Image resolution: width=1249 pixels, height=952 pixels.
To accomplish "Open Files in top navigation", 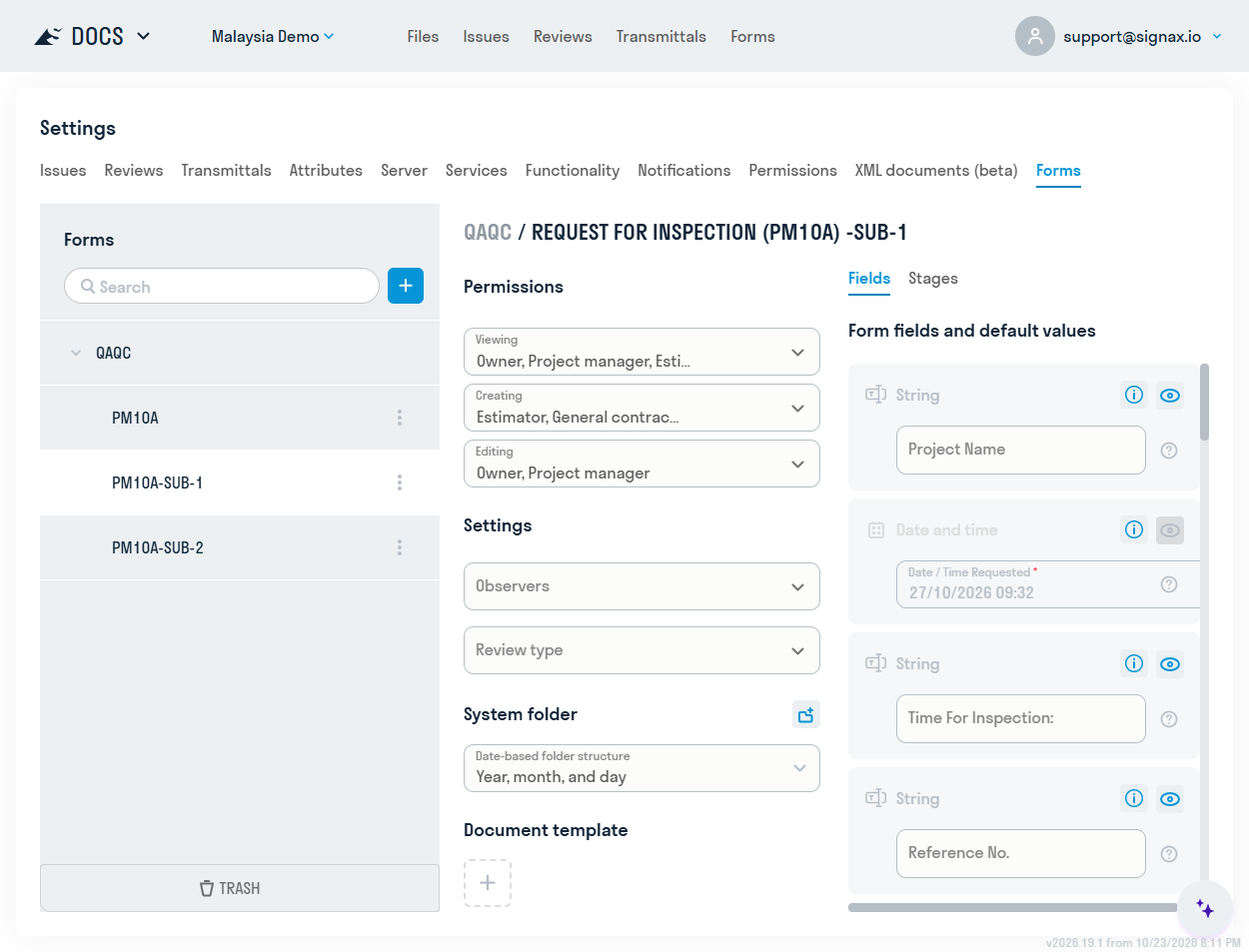I will pos(423,37).
